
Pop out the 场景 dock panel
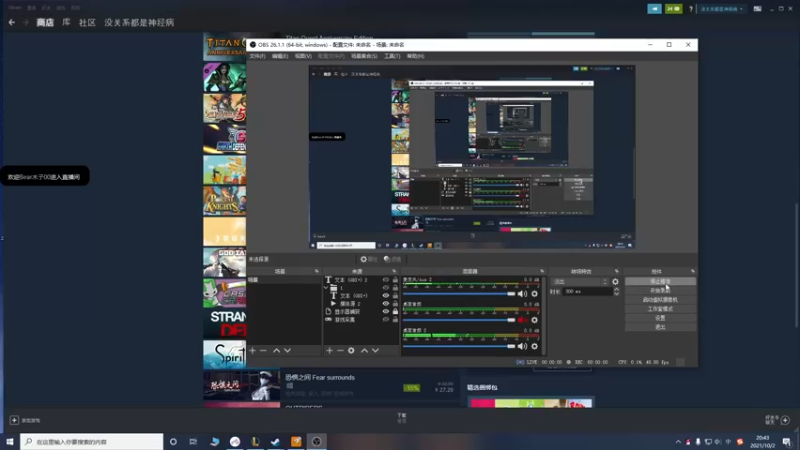316,271
